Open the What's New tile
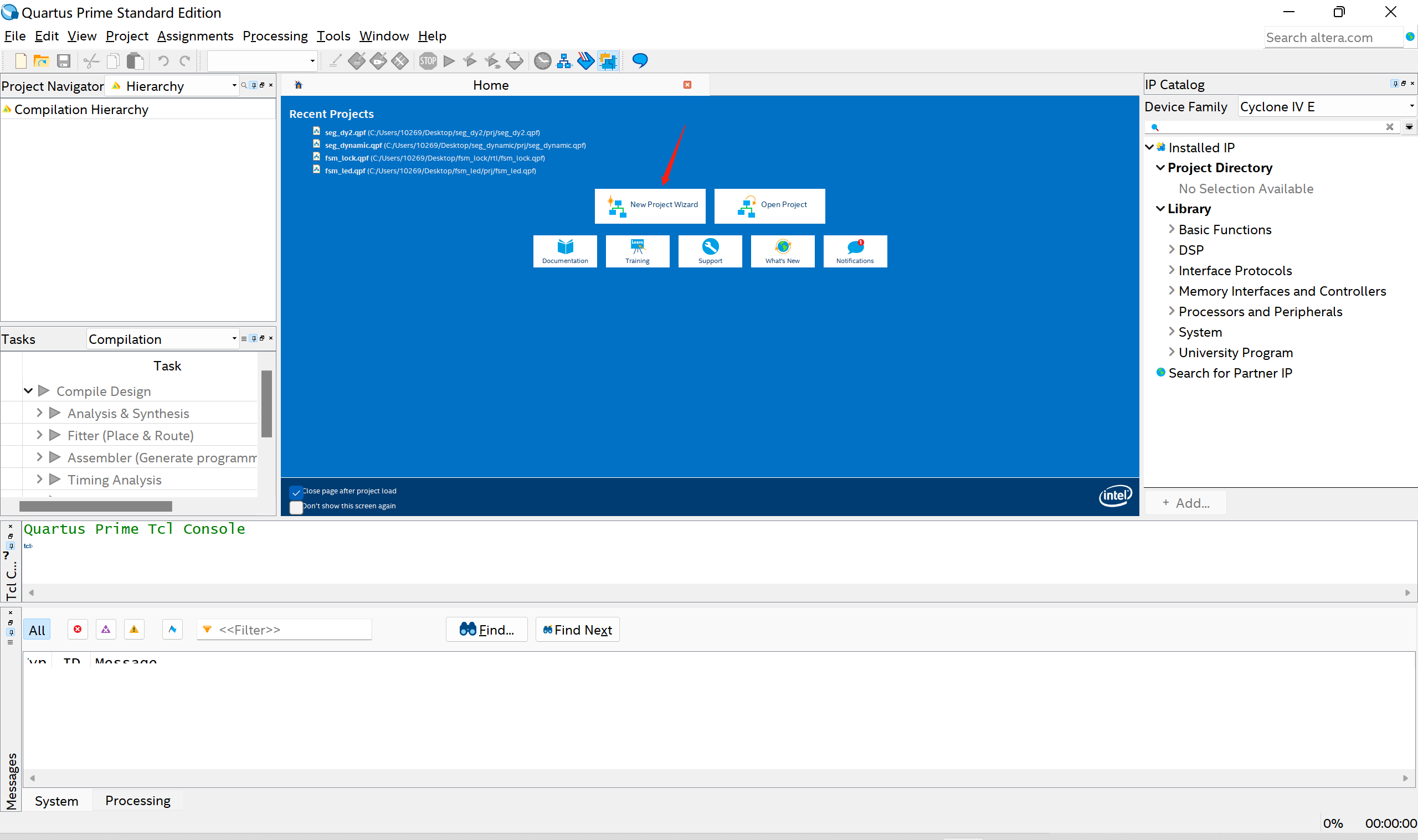The image size is (1418, 840). click(782, 251)
